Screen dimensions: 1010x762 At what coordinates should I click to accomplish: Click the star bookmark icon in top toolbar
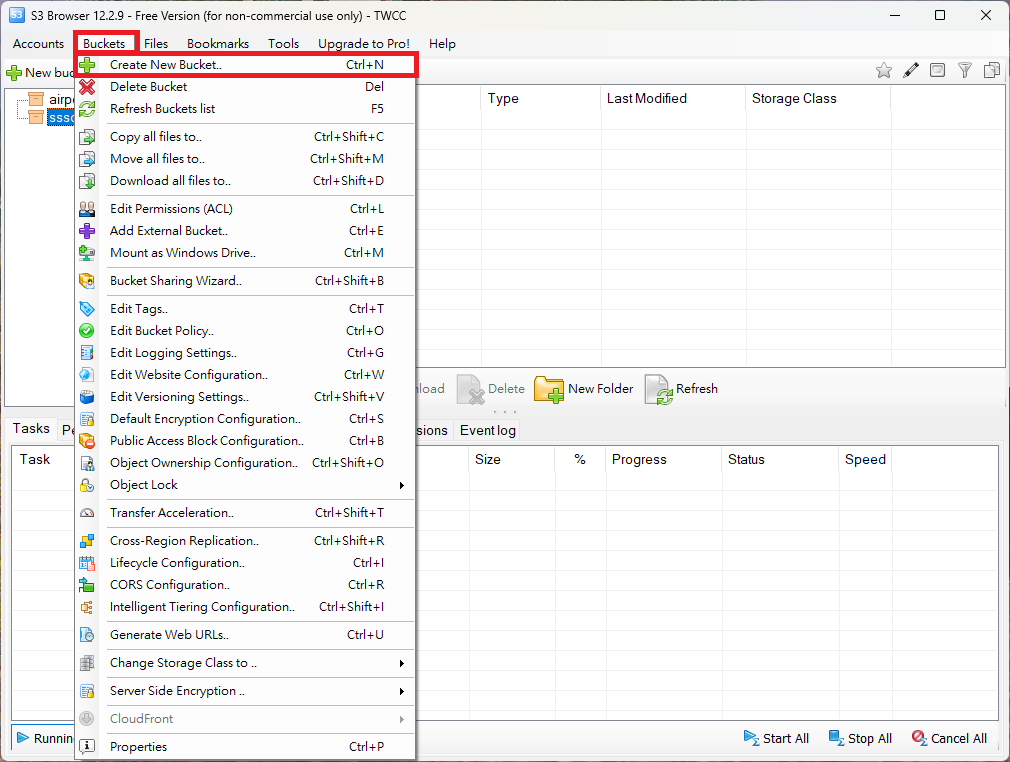tap(884, 70)
